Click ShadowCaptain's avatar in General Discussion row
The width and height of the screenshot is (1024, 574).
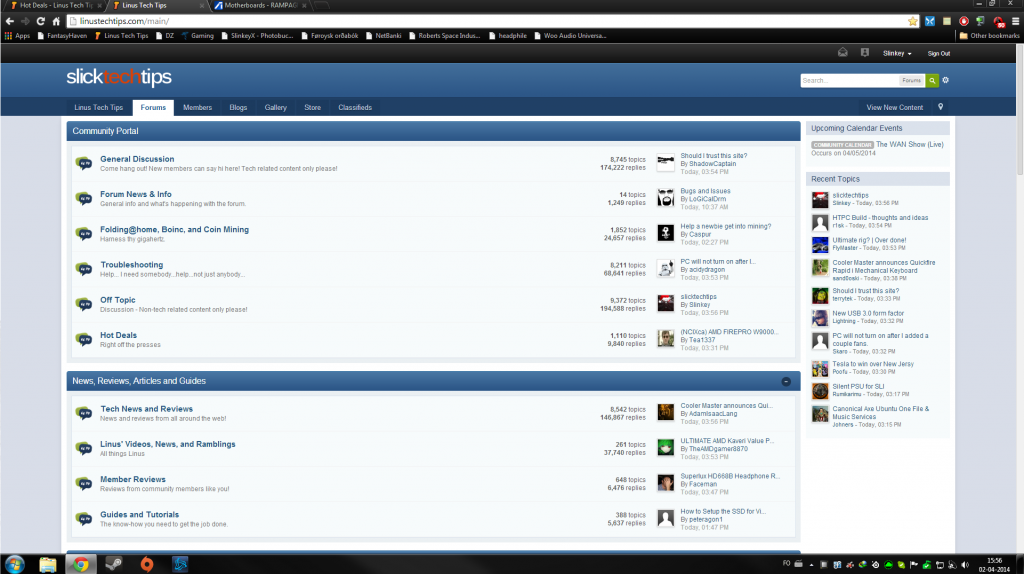[x=665, y=163]
